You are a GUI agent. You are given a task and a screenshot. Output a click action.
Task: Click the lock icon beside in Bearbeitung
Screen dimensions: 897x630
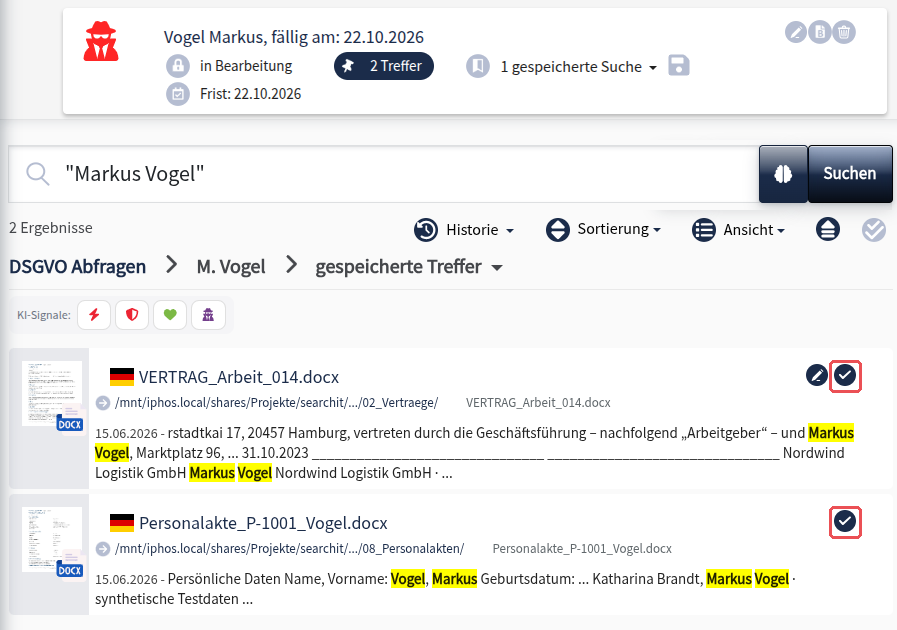click(x=178, y=66)
